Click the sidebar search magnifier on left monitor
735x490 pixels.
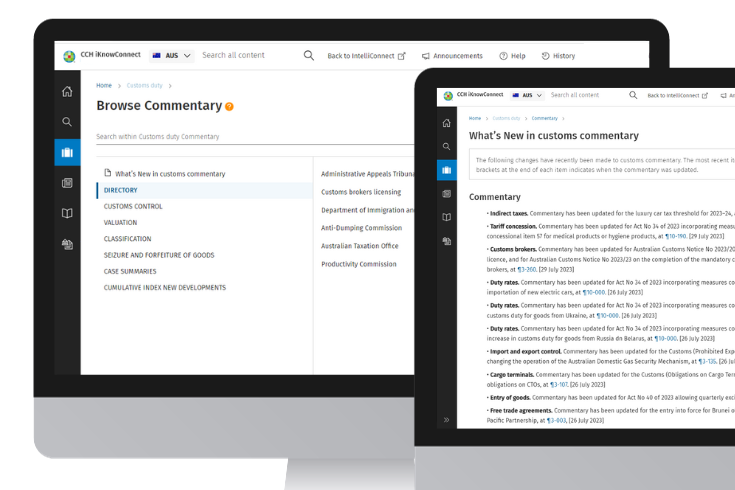[x=67, y=122]
